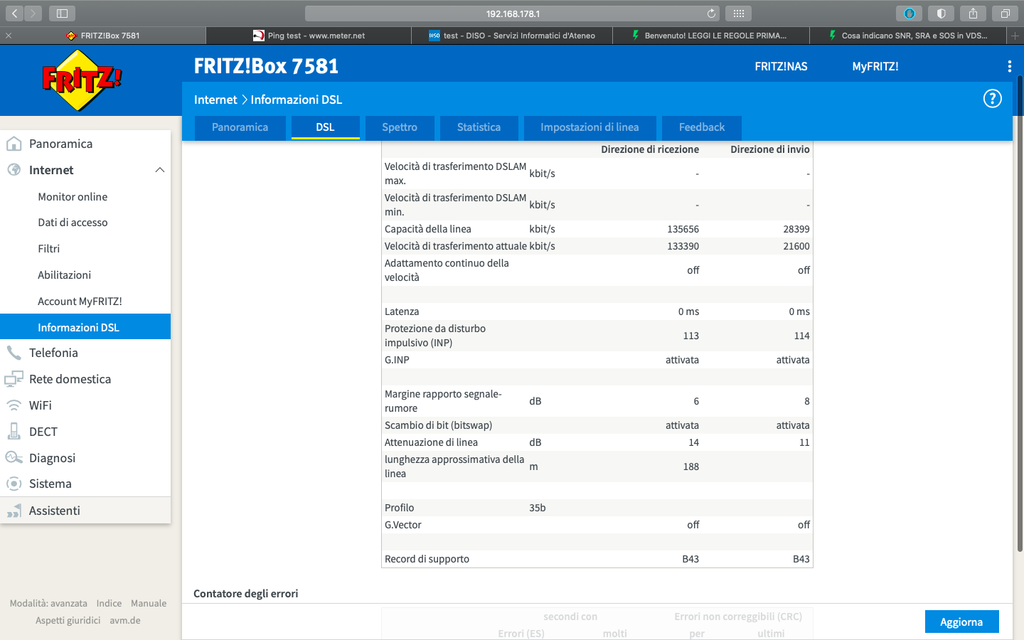Visit avm.de footer link
This screenshot has width=1024, height=640.
125,620
